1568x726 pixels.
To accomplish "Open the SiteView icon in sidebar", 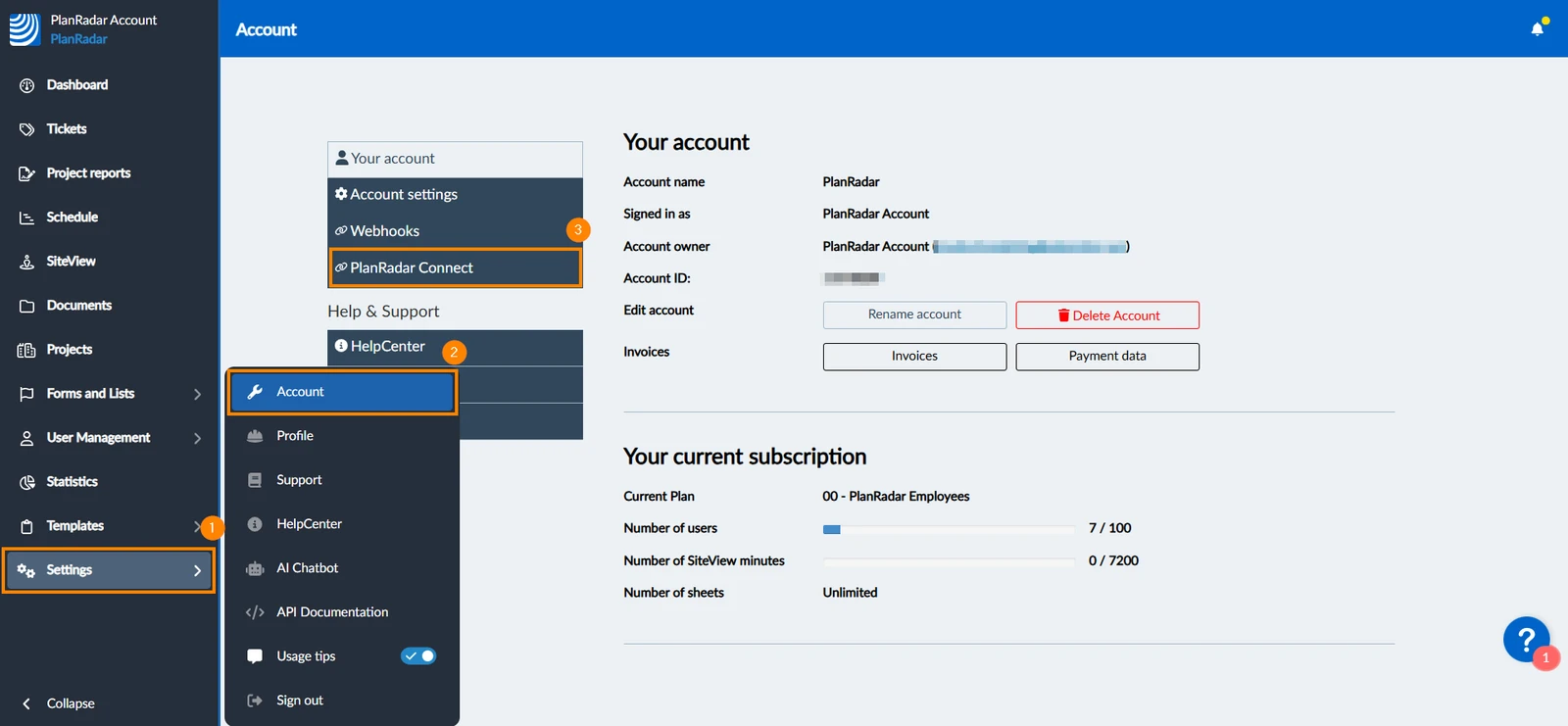I will point(26,262).
